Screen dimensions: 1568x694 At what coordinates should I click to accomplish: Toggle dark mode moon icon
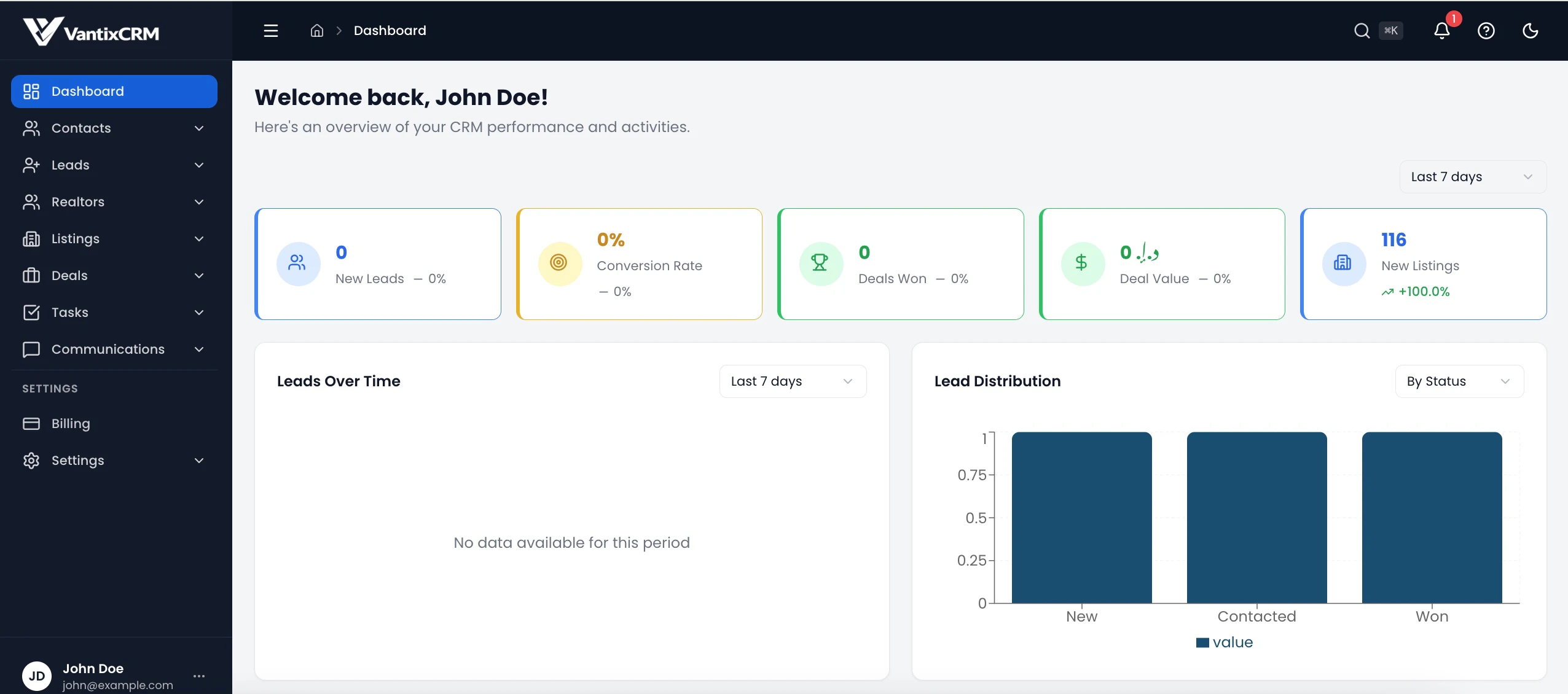pyautogui.click(x=1530, y=31)
